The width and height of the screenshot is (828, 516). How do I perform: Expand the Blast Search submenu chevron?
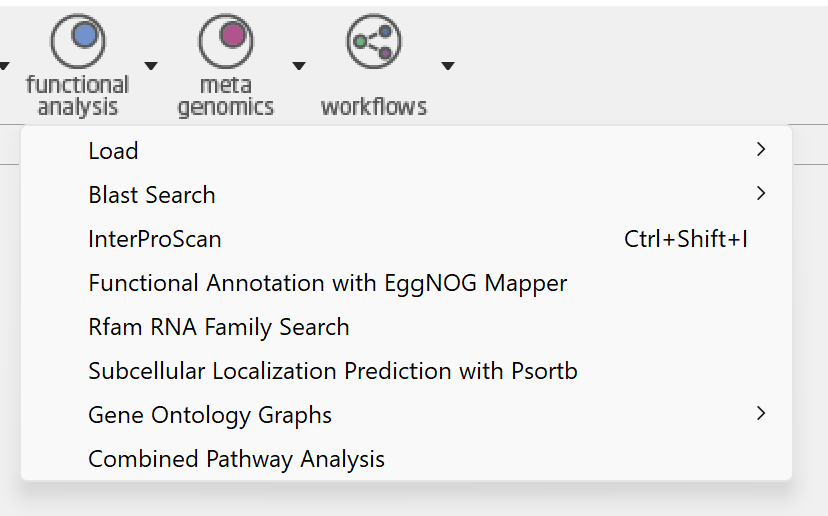point(761,194)
